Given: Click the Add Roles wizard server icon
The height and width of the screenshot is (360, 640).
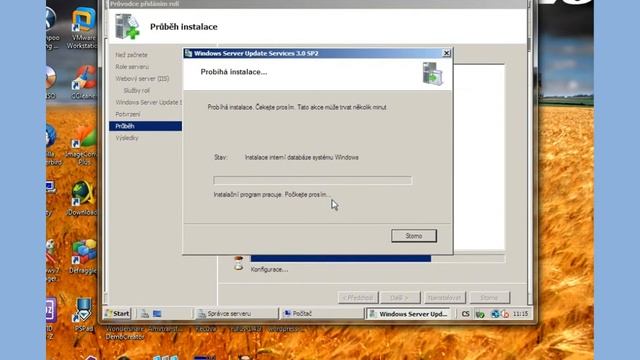Looking at the screenshot, I should pos(127,27).
